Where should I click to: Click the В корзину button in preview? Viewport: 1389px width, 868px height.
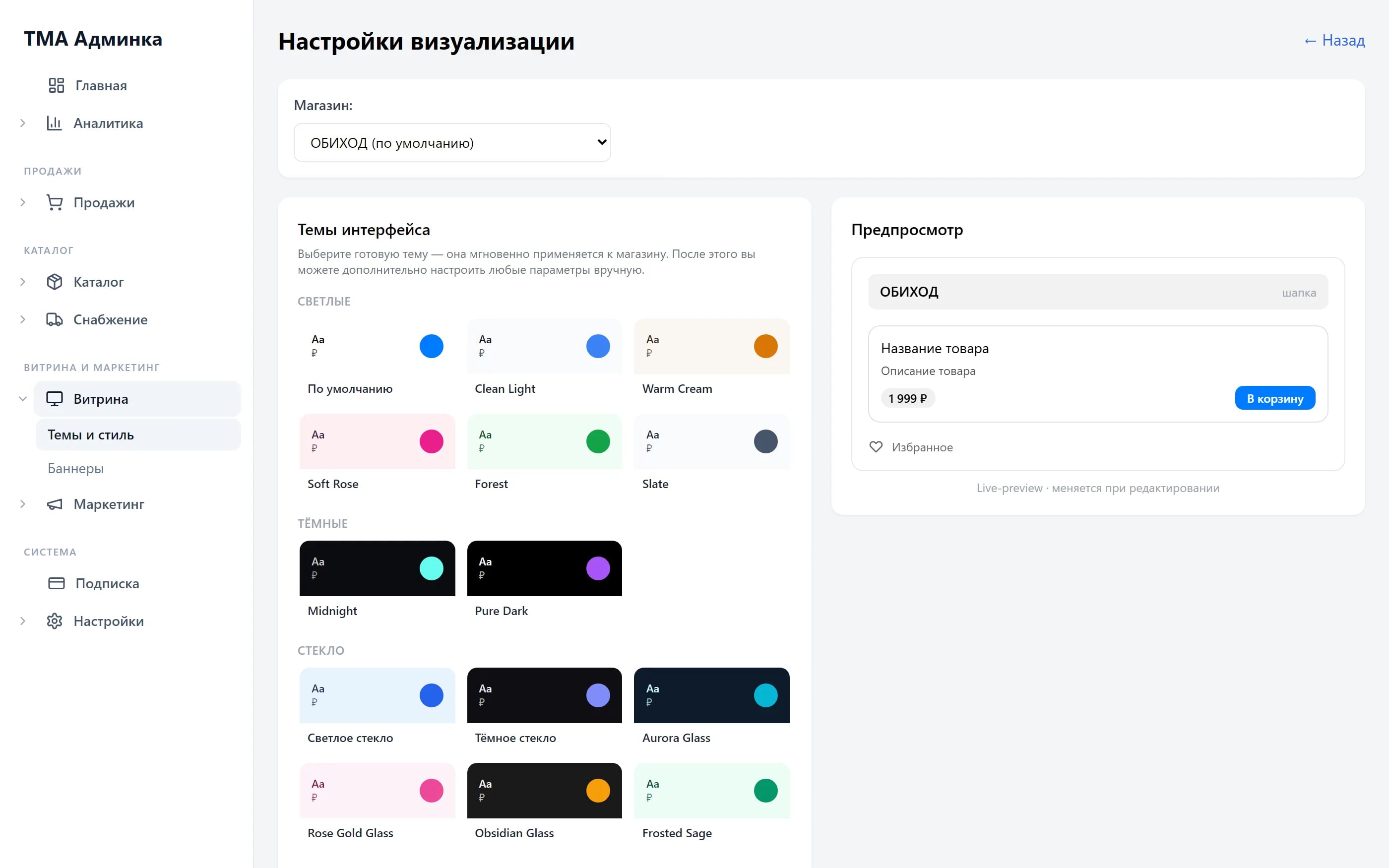click(1274, 398)
